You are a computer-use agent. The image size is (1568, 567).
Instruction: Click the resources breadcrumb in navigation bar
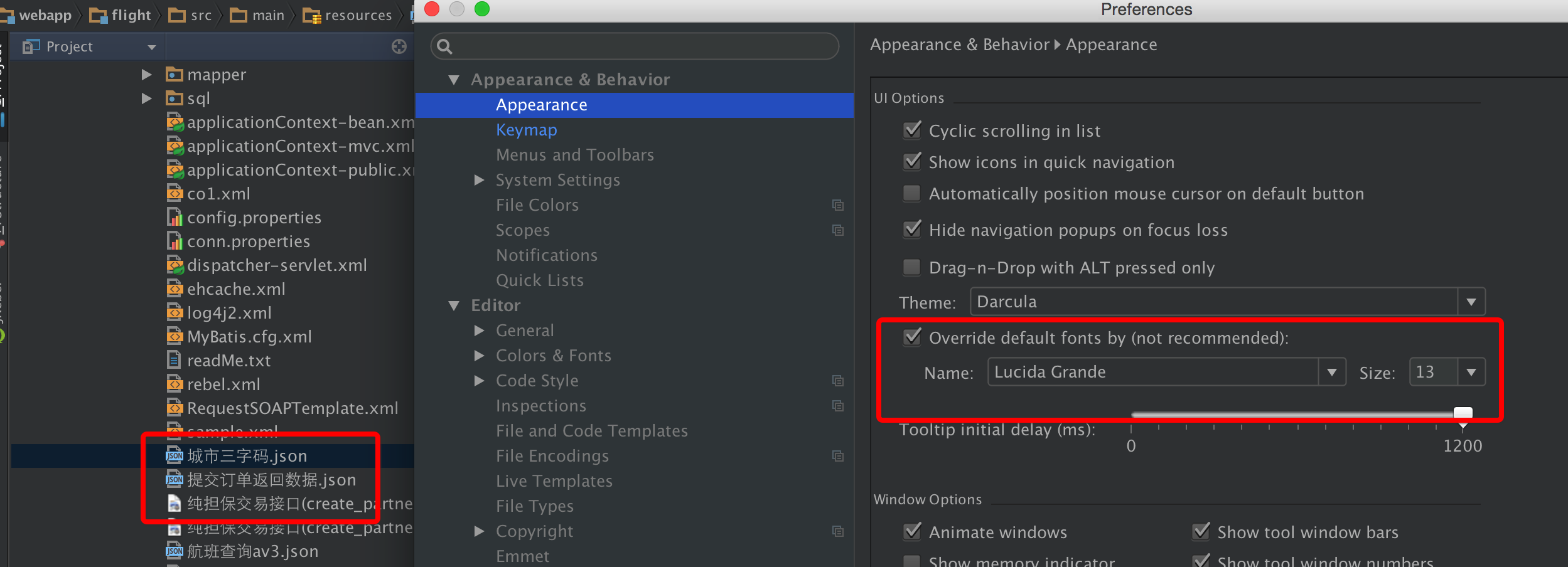(x=348, y=15)
